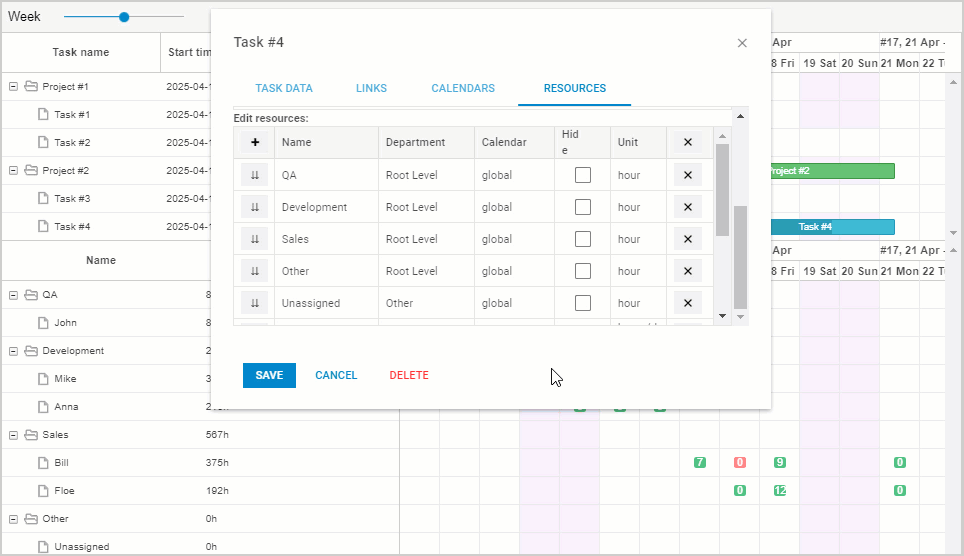Click the Calendar column header in resources table
The image size is (964, 556).
[514, 142]
